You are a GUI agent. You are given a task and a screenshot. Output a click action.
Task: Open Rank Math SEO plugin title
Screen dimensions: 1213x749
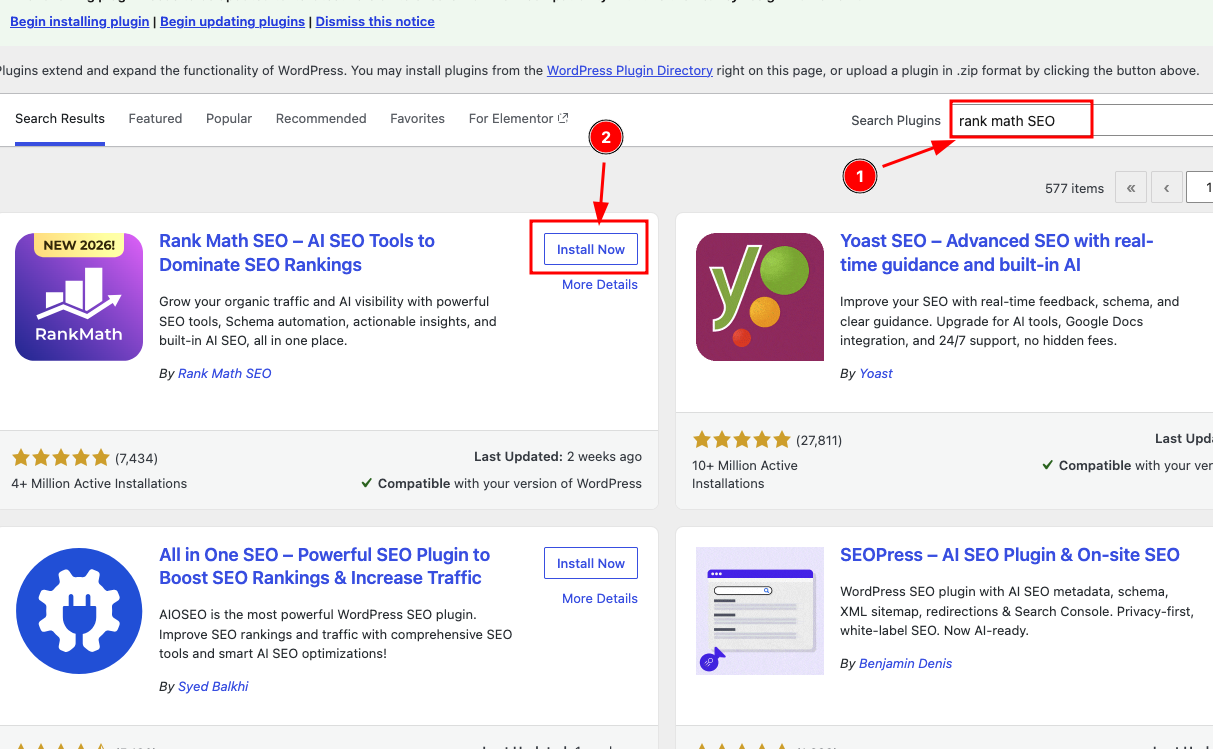pyautogui.click(x=297, y=253)
